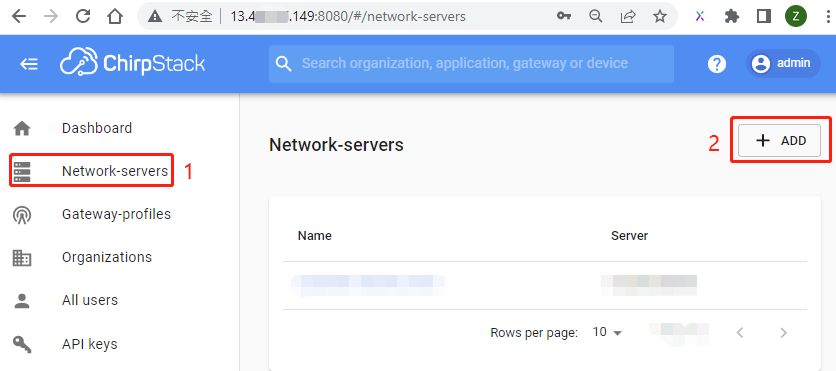Click the blurred server address cell
The height and width of the screenshot is (371, 836).
point(649,286)
